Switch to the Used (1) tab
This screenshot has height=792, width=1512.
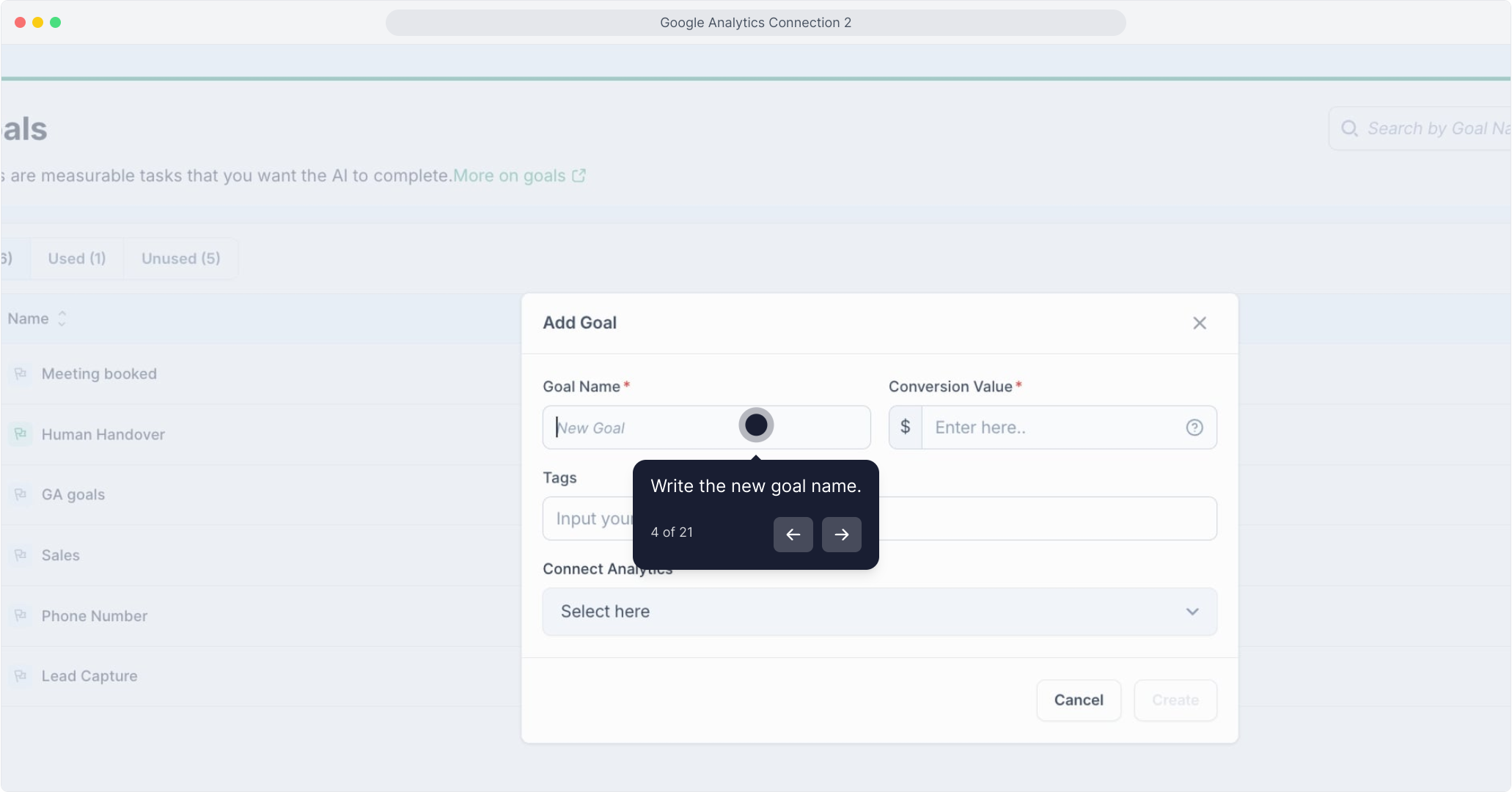pyautogui.click(x=77, y=259)
